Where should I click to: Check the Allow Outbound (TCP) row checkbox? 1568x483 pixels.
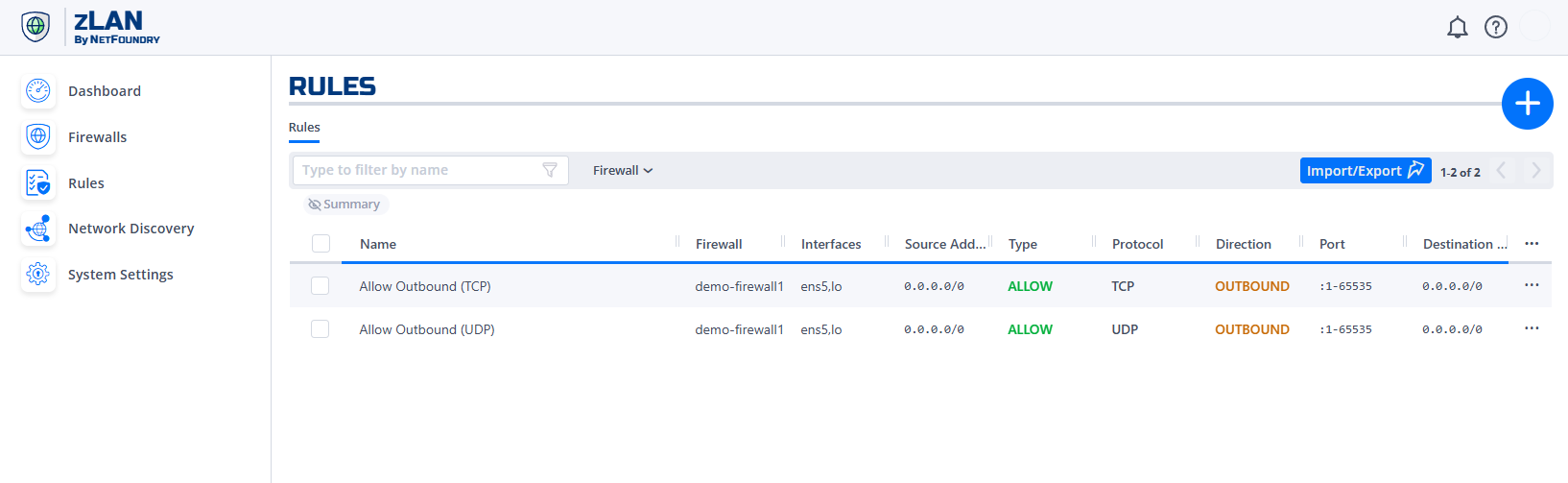[321, 286]
